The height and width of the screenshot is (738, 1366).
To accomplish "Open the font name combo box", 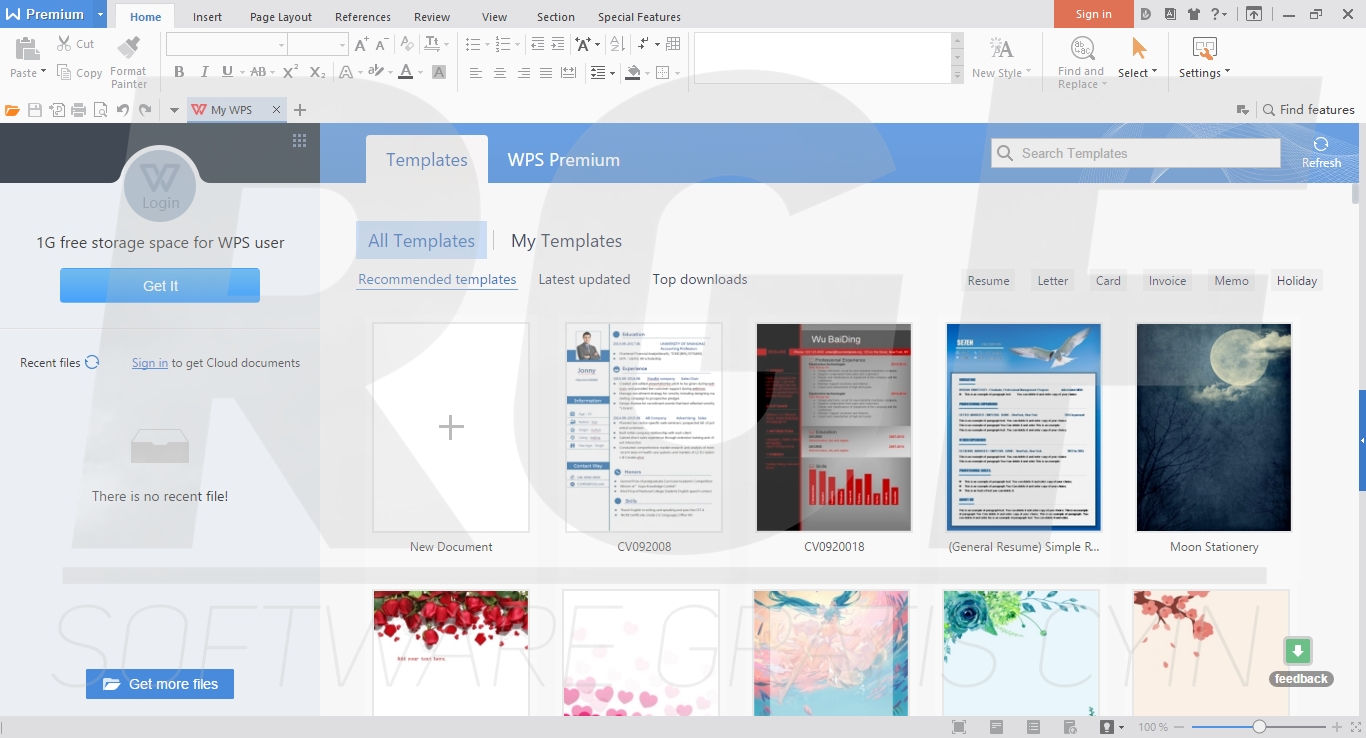I will pos(227,45).
